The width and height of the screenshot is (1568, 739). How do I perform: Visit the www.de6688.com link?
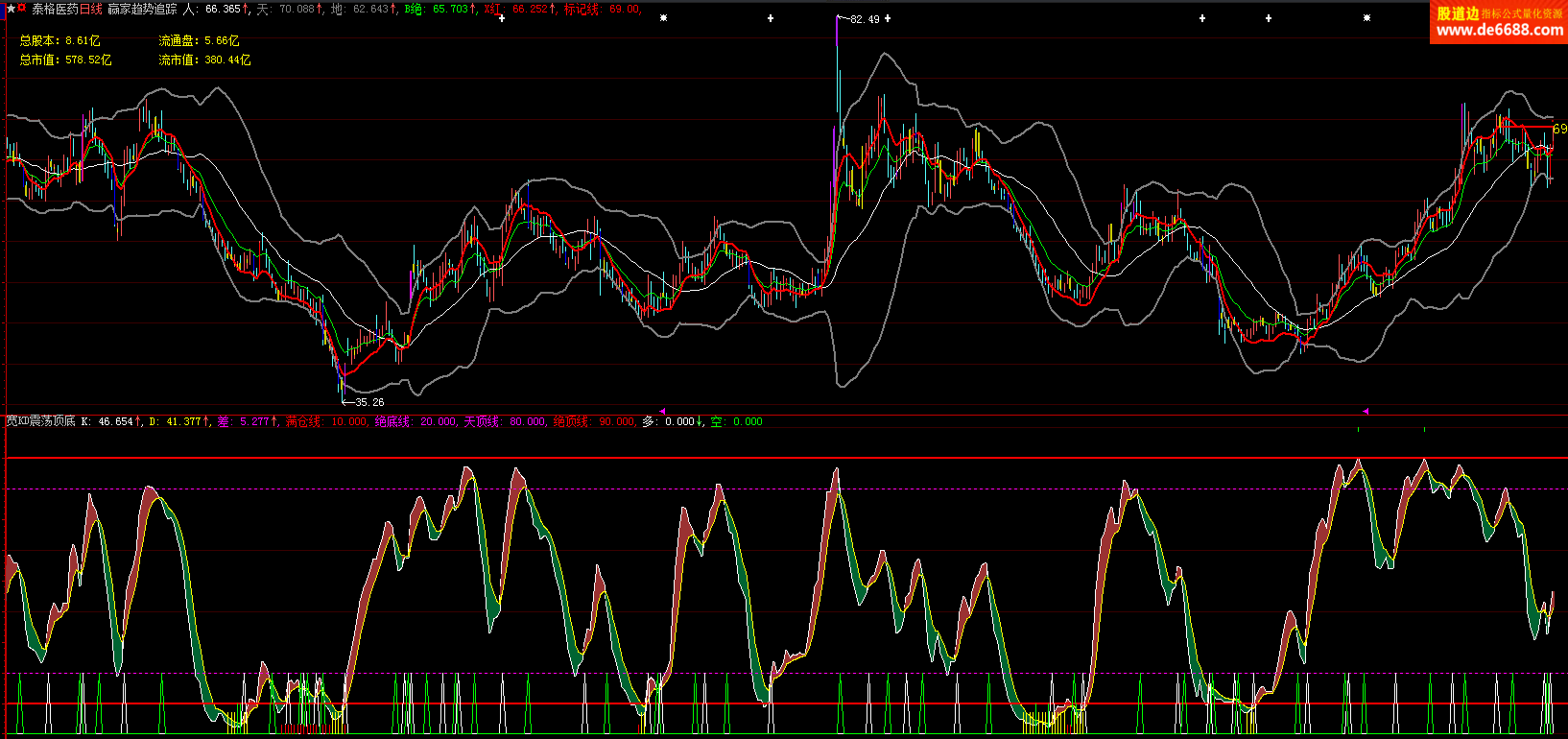coord(1499,31)
